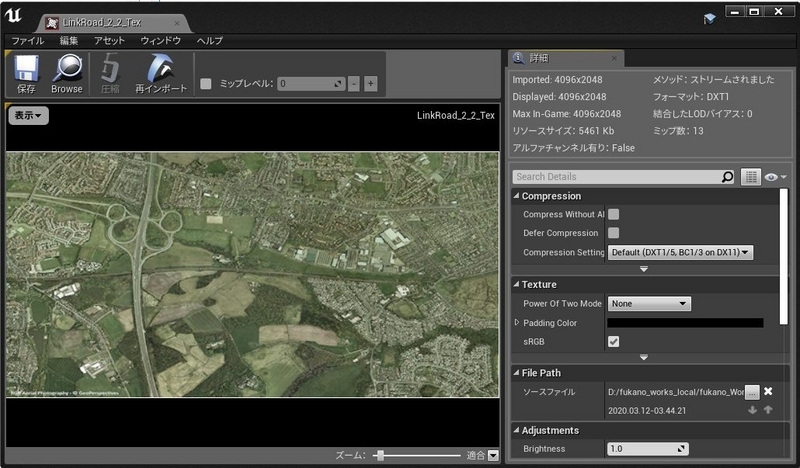This screenshot has height=468, width=800.
Task: Click Browse to find the asset in Content Browser
Action: click(x=67, y=74)
